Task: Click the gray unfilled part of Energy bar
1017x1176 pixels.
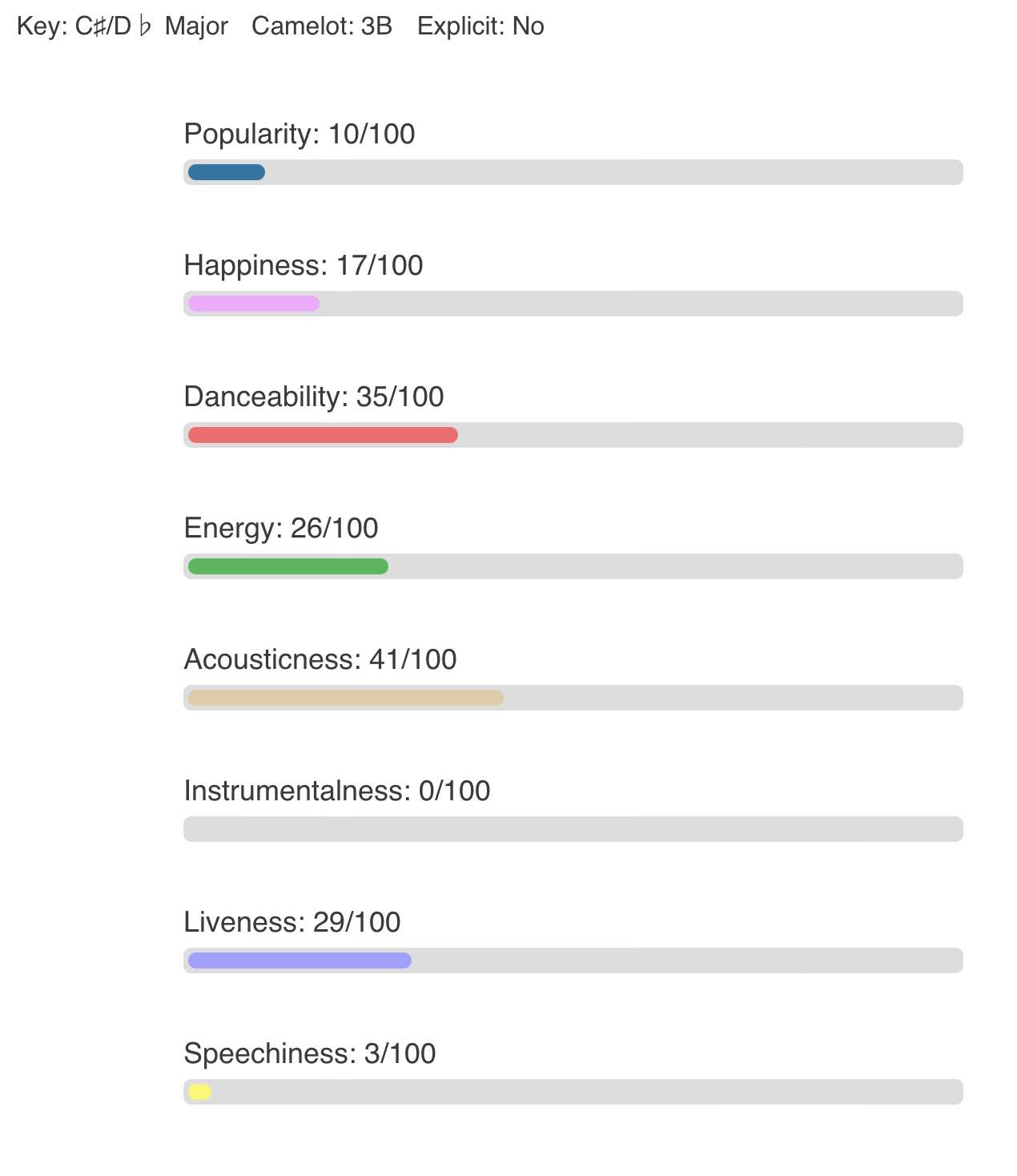Action: coord(675,566)
